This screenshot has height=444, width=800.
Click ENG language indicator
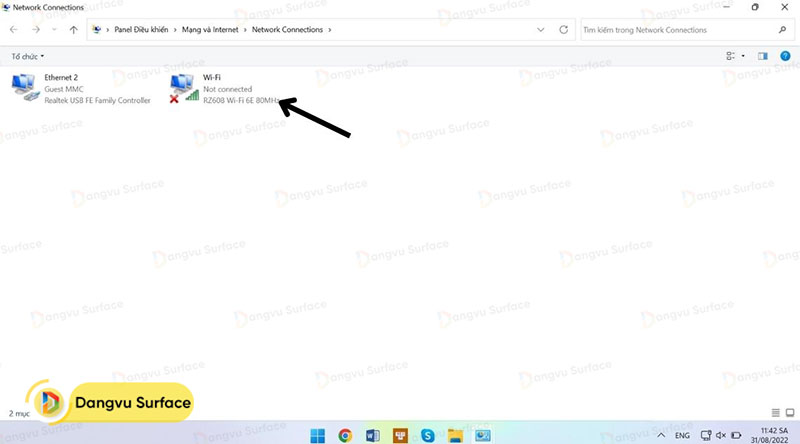click(682, 435)
